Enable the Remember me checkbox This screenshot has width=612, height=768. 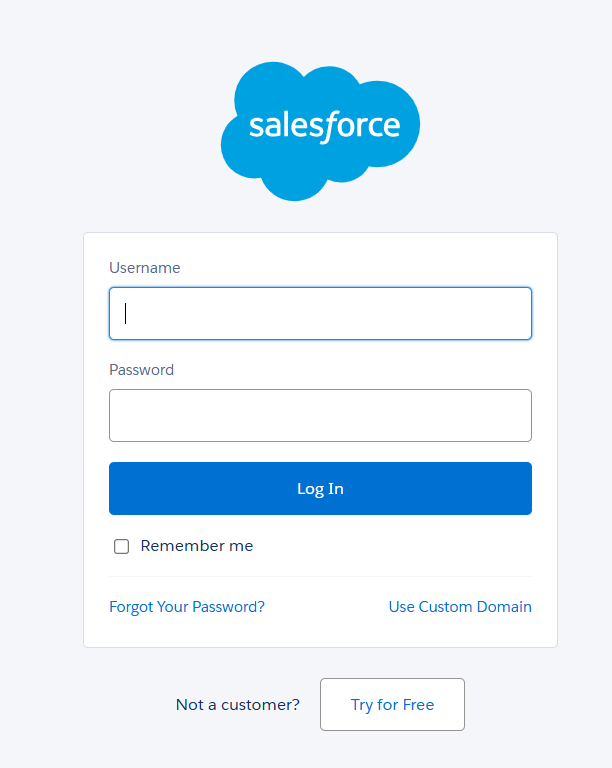[x=122, y=546]
